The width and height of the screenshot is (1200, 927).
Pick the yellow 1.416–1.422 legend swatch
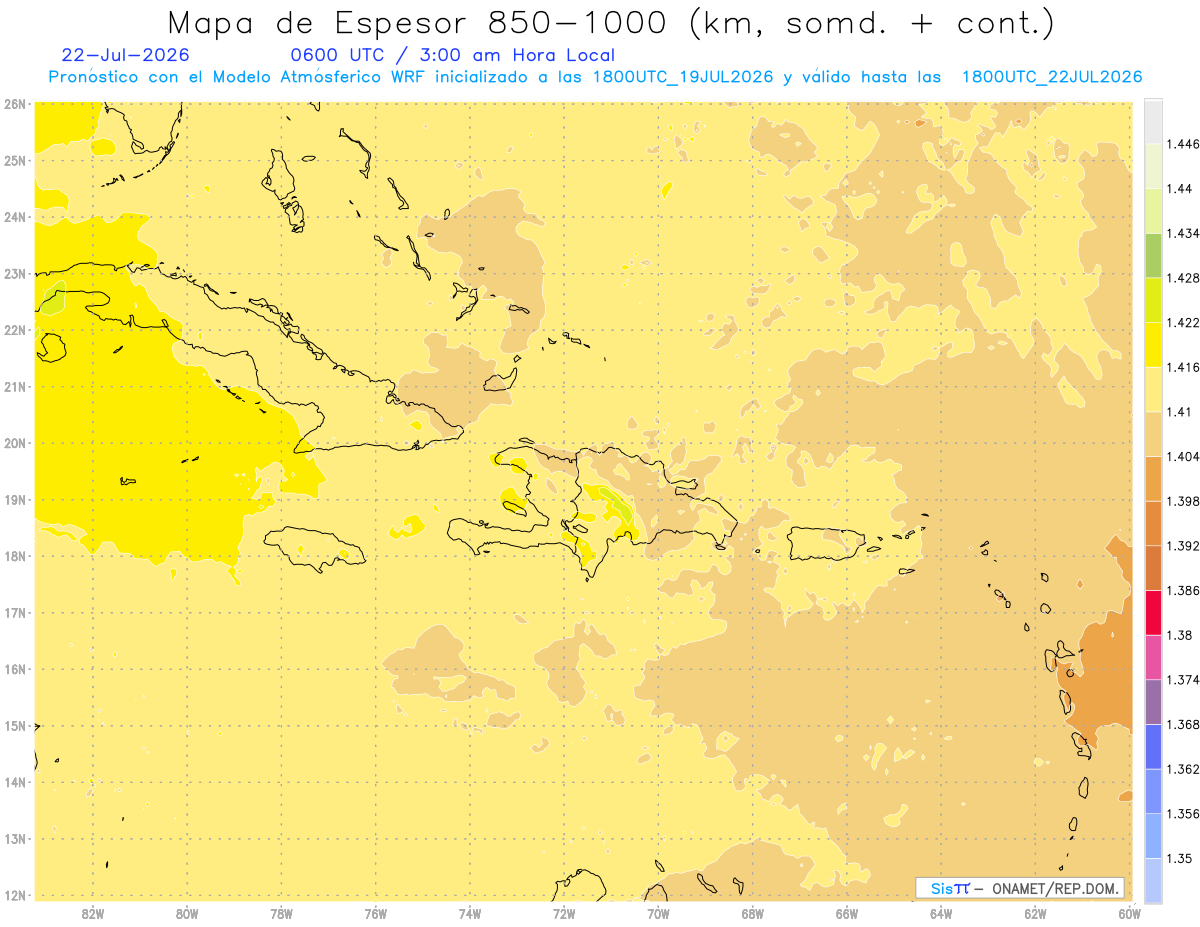coord(1153,345)
